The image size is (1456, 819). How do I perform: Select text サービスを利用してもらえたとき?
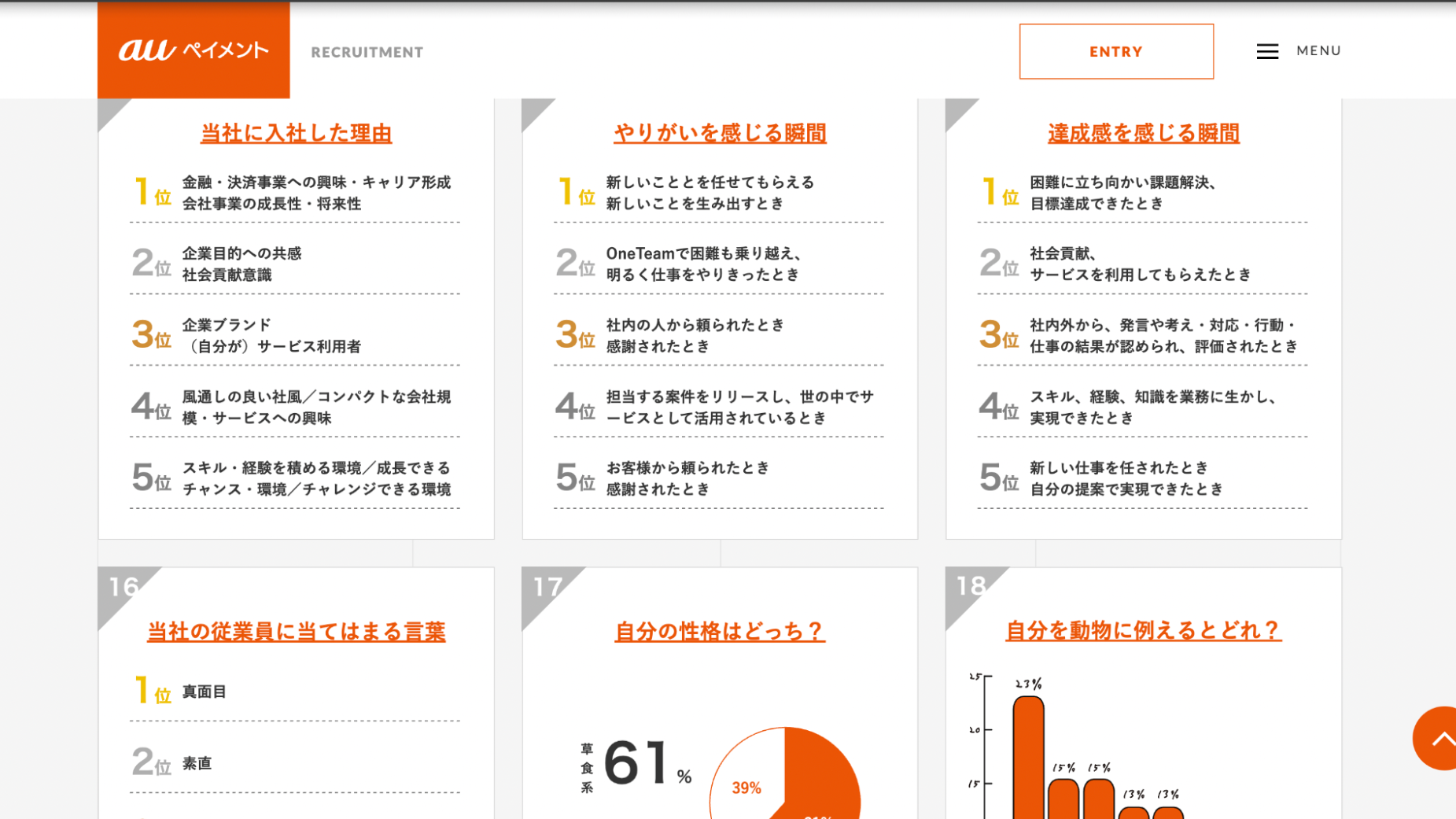(1141, 275)
